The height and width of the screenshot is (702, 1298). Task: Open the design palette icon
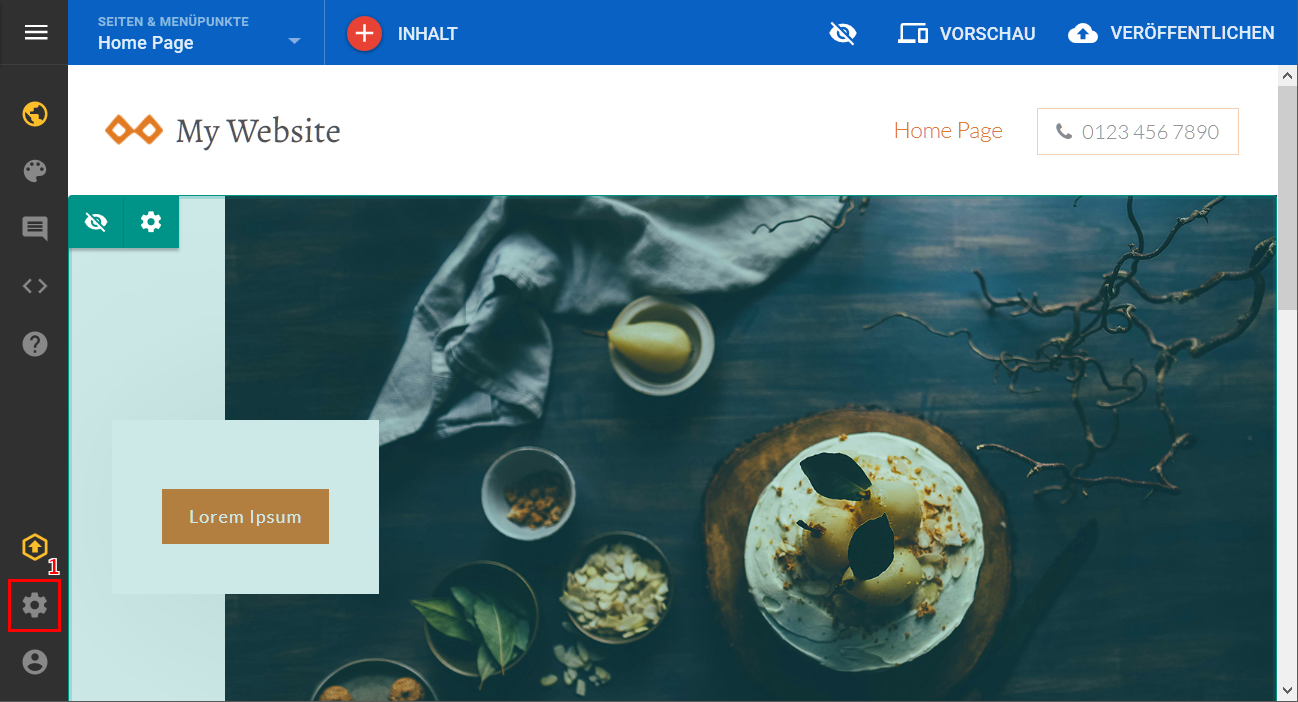pyautogui.click(x=35, y=171)
